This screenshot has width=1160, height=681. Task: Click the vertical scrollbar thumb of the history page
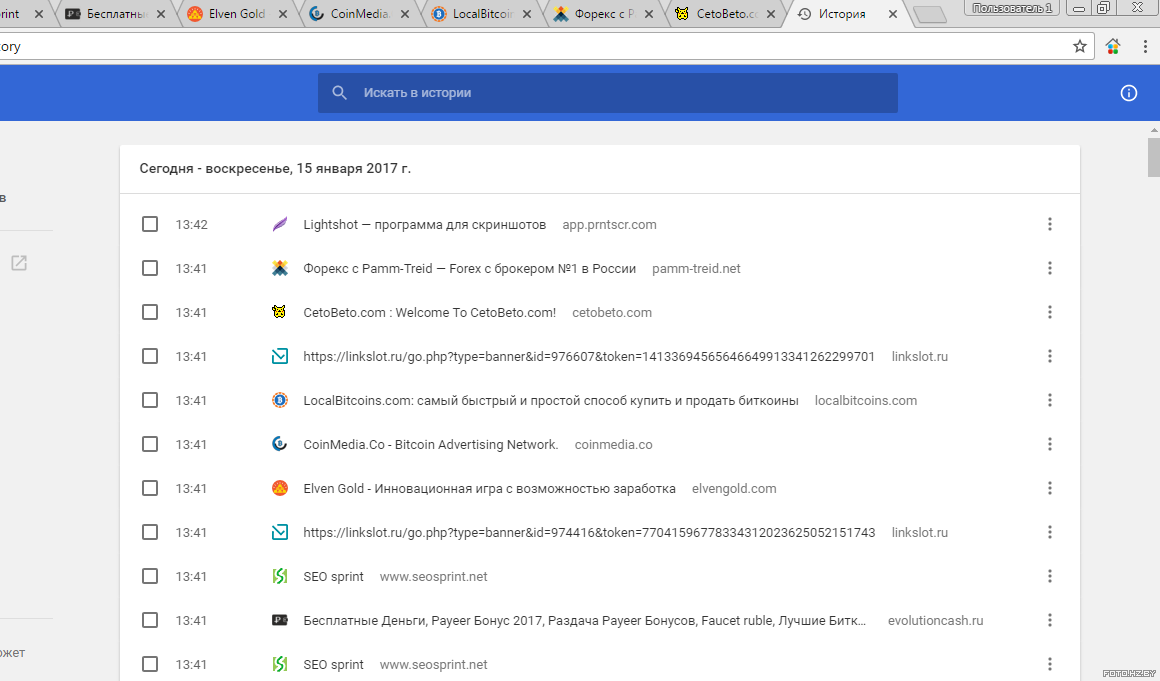tap(1153, 156)
